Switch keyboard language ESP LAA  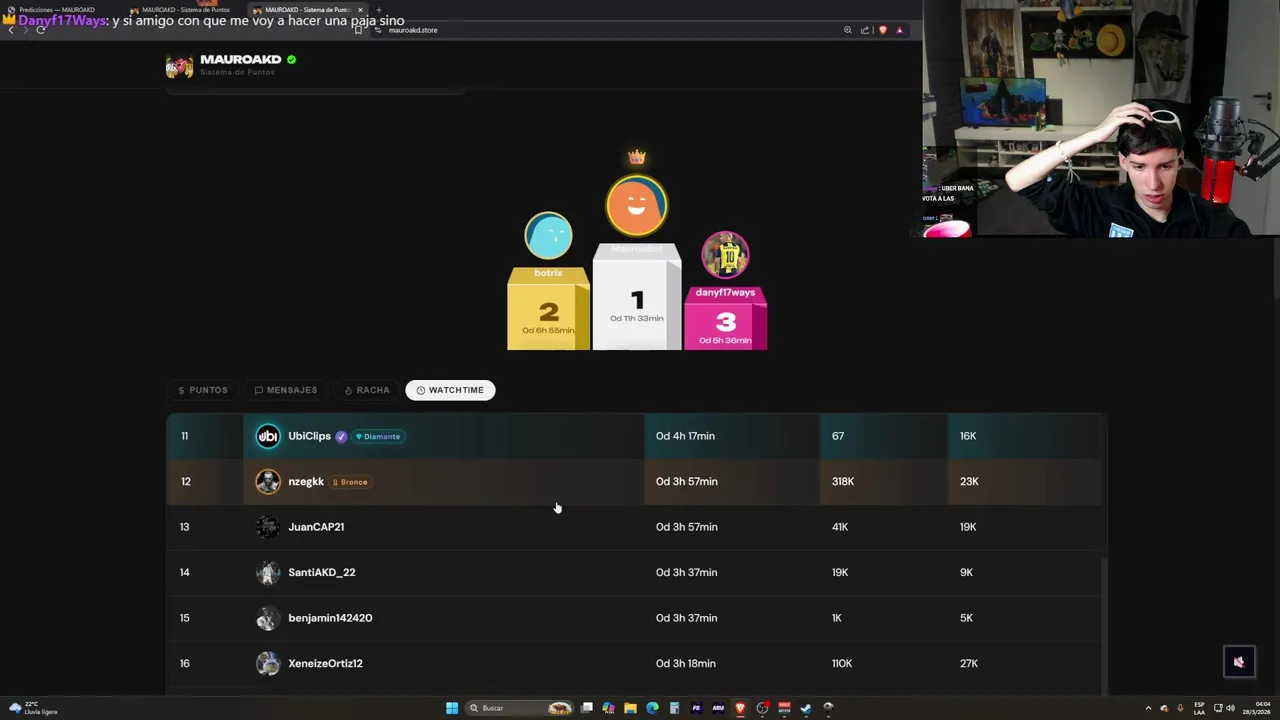(1199, 708)
